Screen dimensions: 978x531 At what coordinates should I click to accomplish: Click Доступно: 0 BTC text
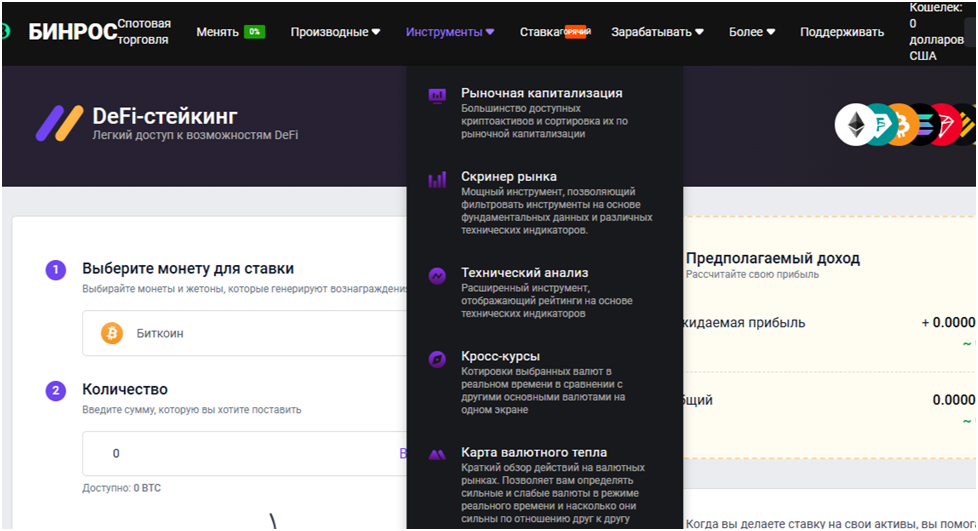pos(122,488)
